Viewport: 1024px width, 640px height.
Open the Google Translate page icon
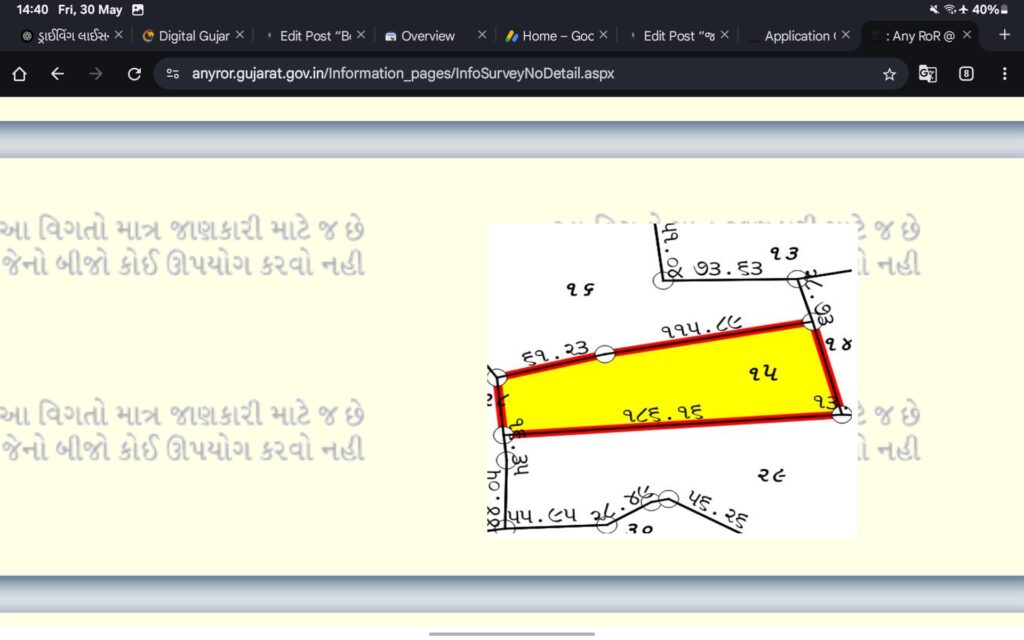(x=928, y=74)
